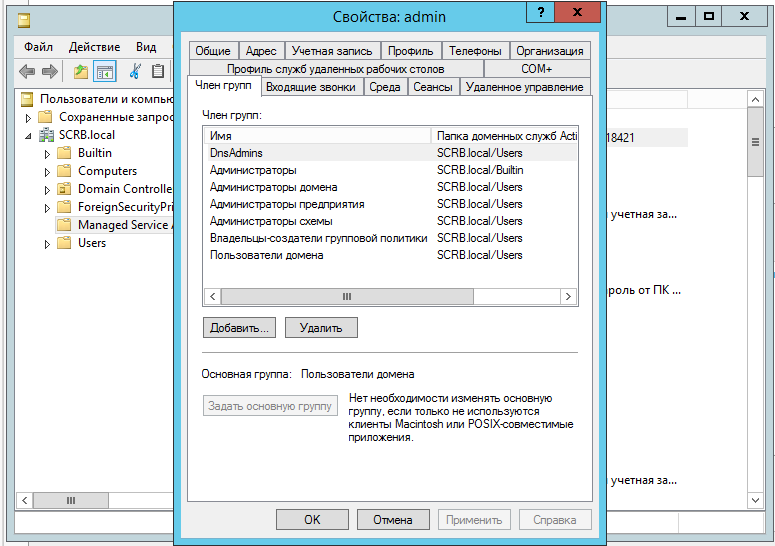Switch to the Адрес tab
Screen dimensions: 775x546
pyautogui.click(x=261, y=51)
